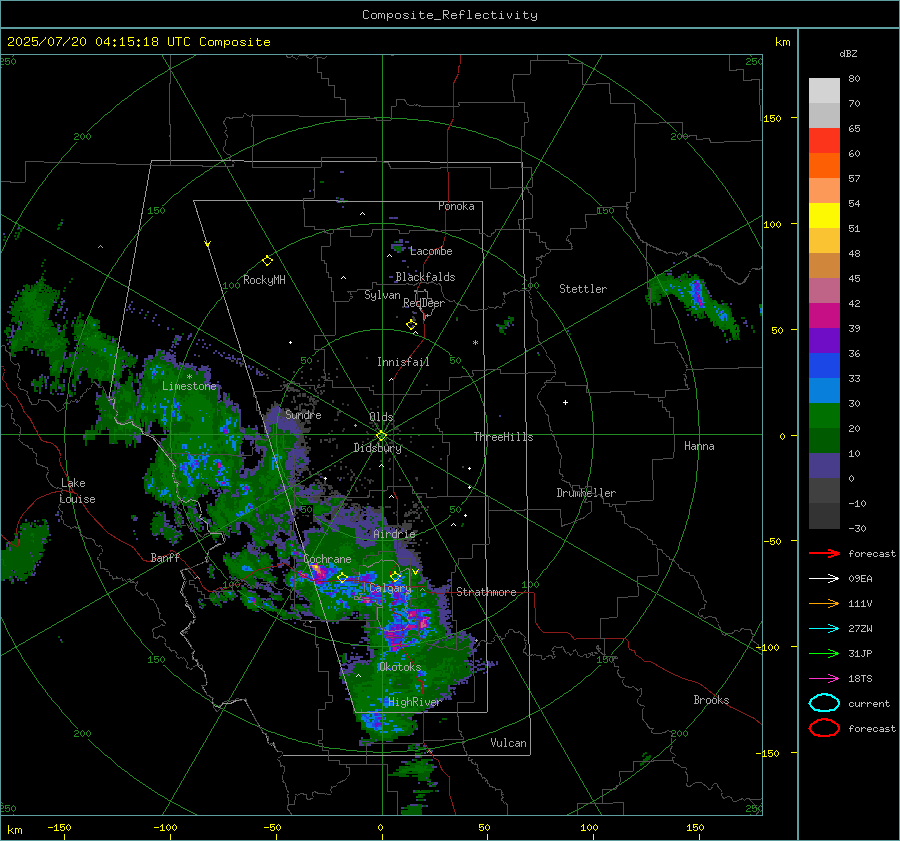The width and height of the screenshot is (900, 841).
Task: Click the Airdrie city label
Action: [394, 534]
